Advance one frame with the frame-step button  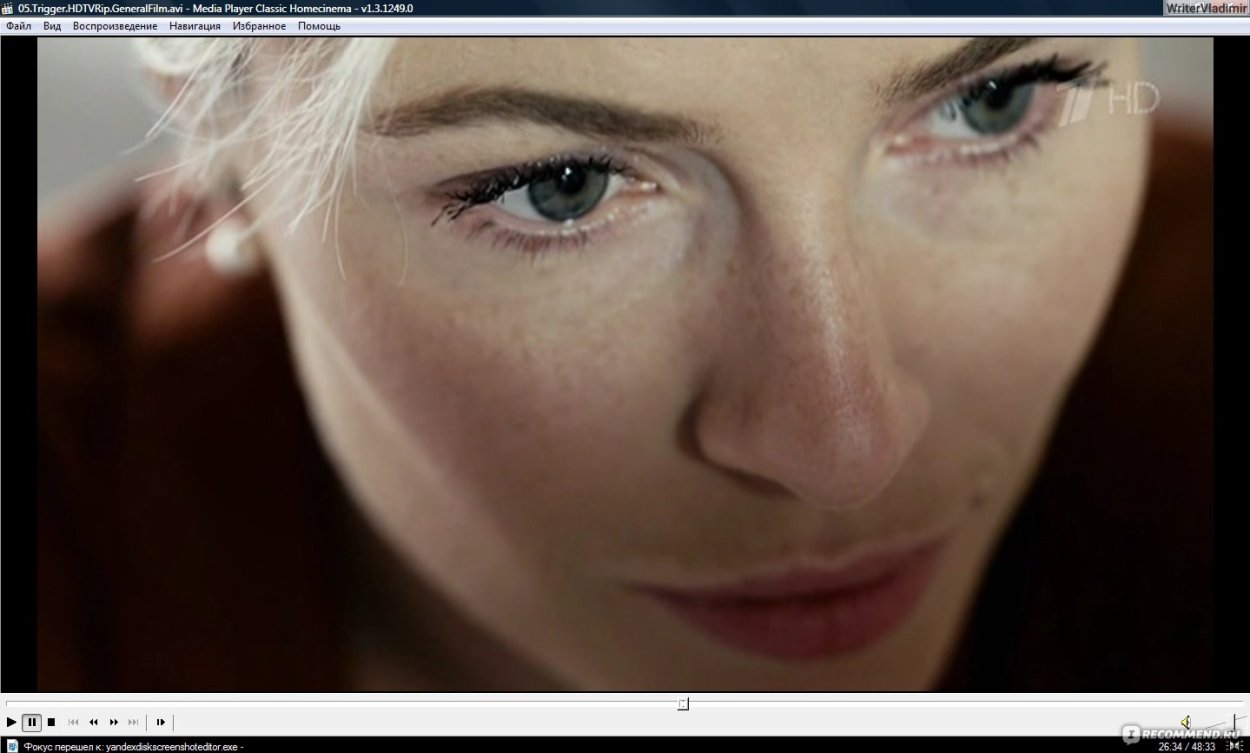pyautogui.click(x=160, y=722)
